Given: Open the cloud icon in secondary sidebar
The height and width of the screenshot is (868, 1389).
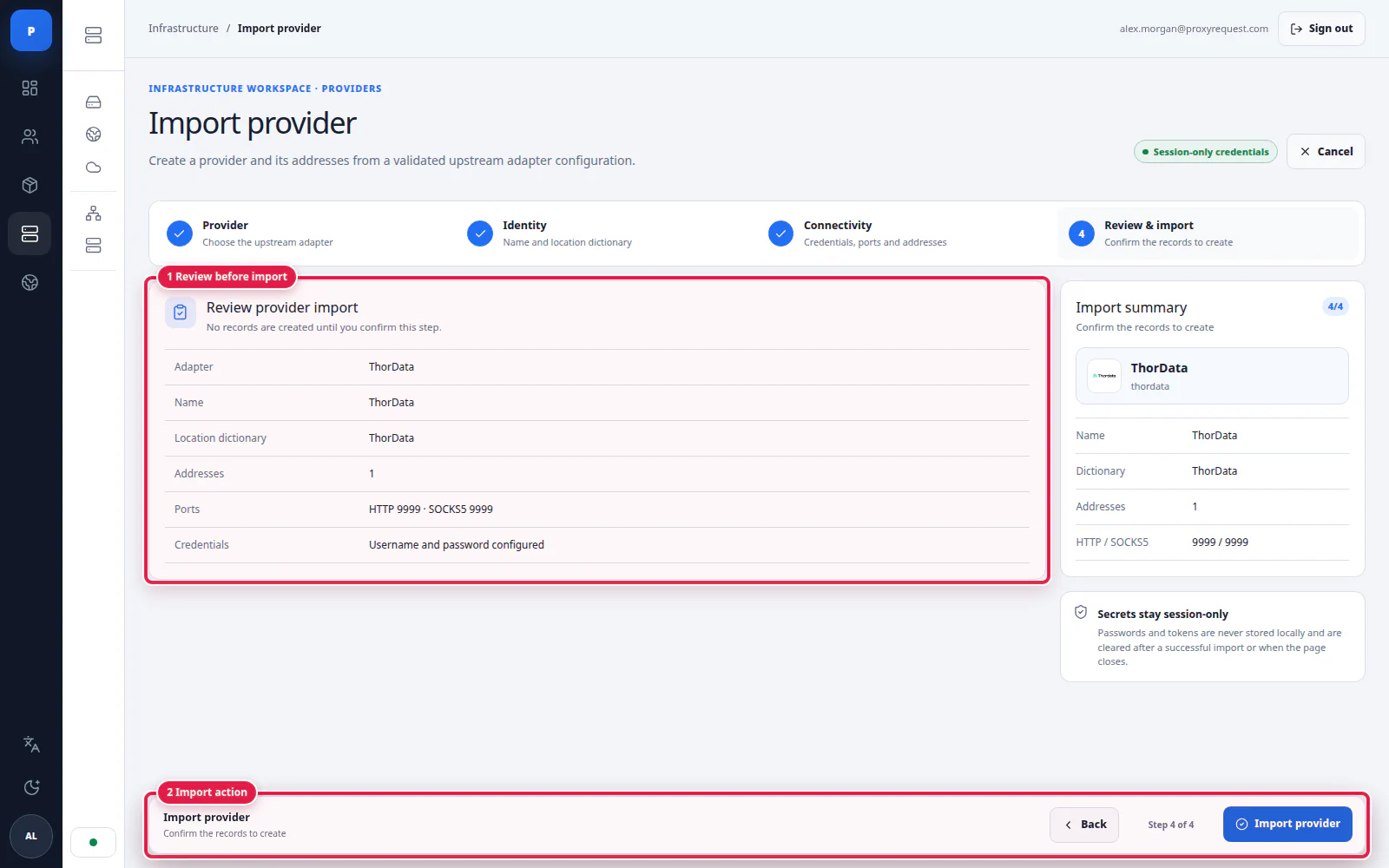Looking at the screenshot, I should click(94, 167).
